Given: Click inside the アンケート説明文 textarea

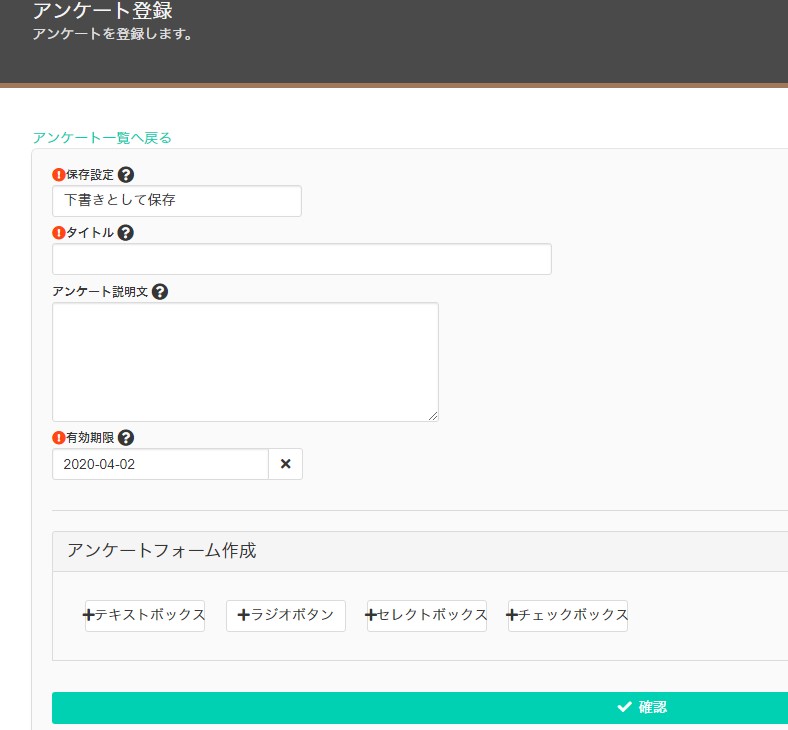Looking at the screenshot, I should coord(245,362).
